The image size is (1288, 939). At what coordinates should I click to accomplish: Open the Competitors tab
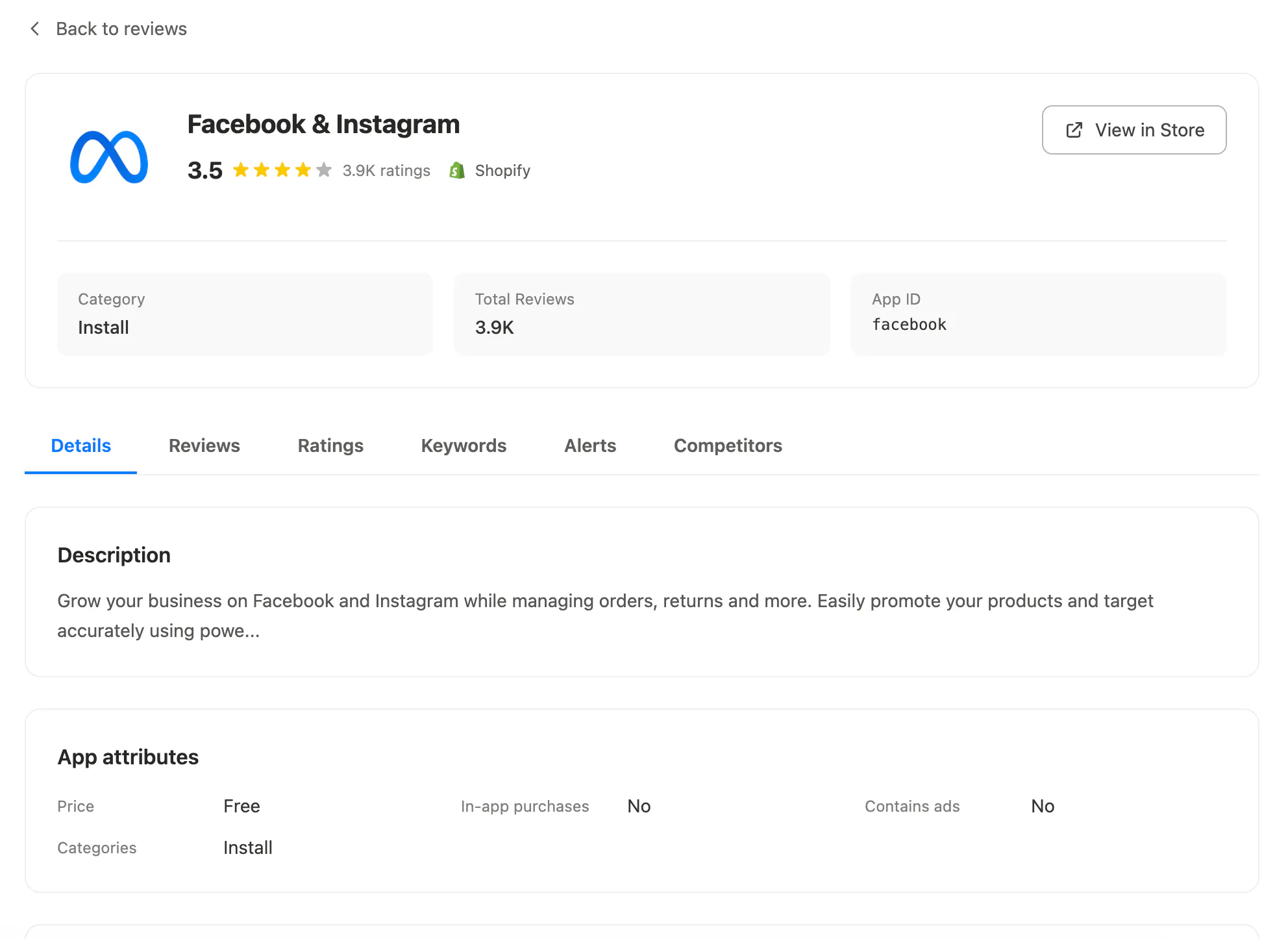[728, 445]
